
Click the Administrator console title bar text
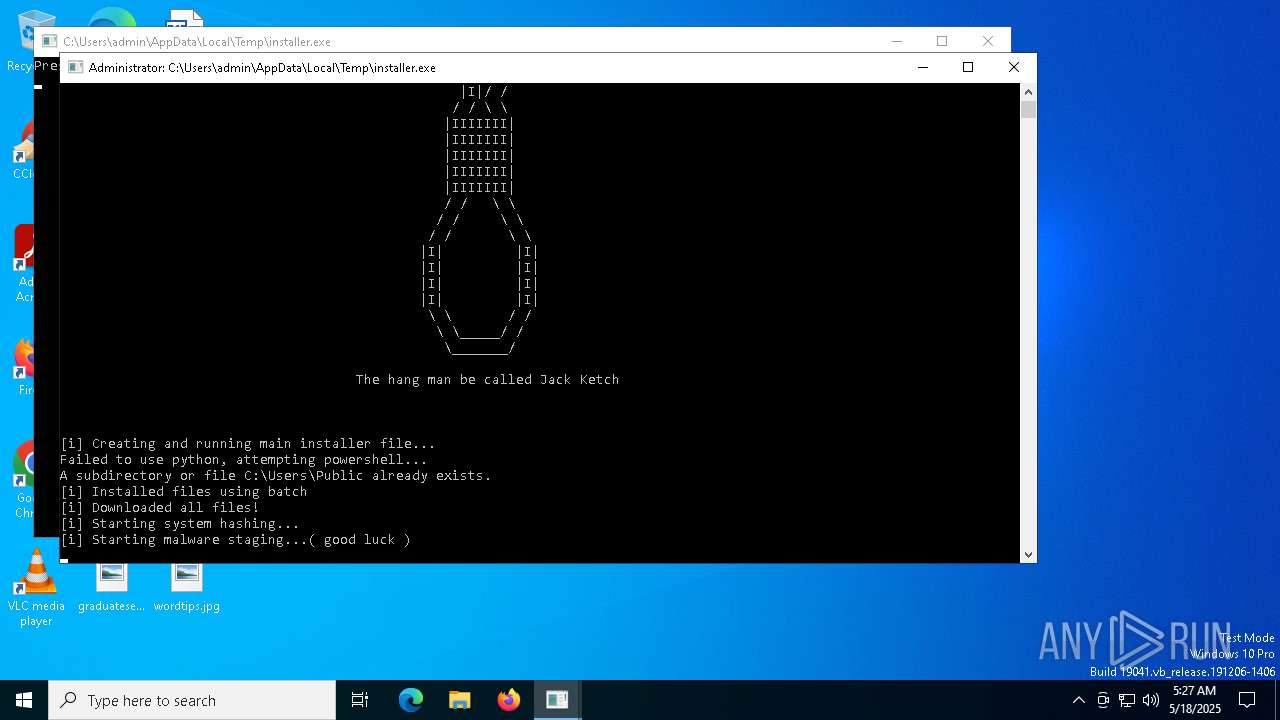262,68
